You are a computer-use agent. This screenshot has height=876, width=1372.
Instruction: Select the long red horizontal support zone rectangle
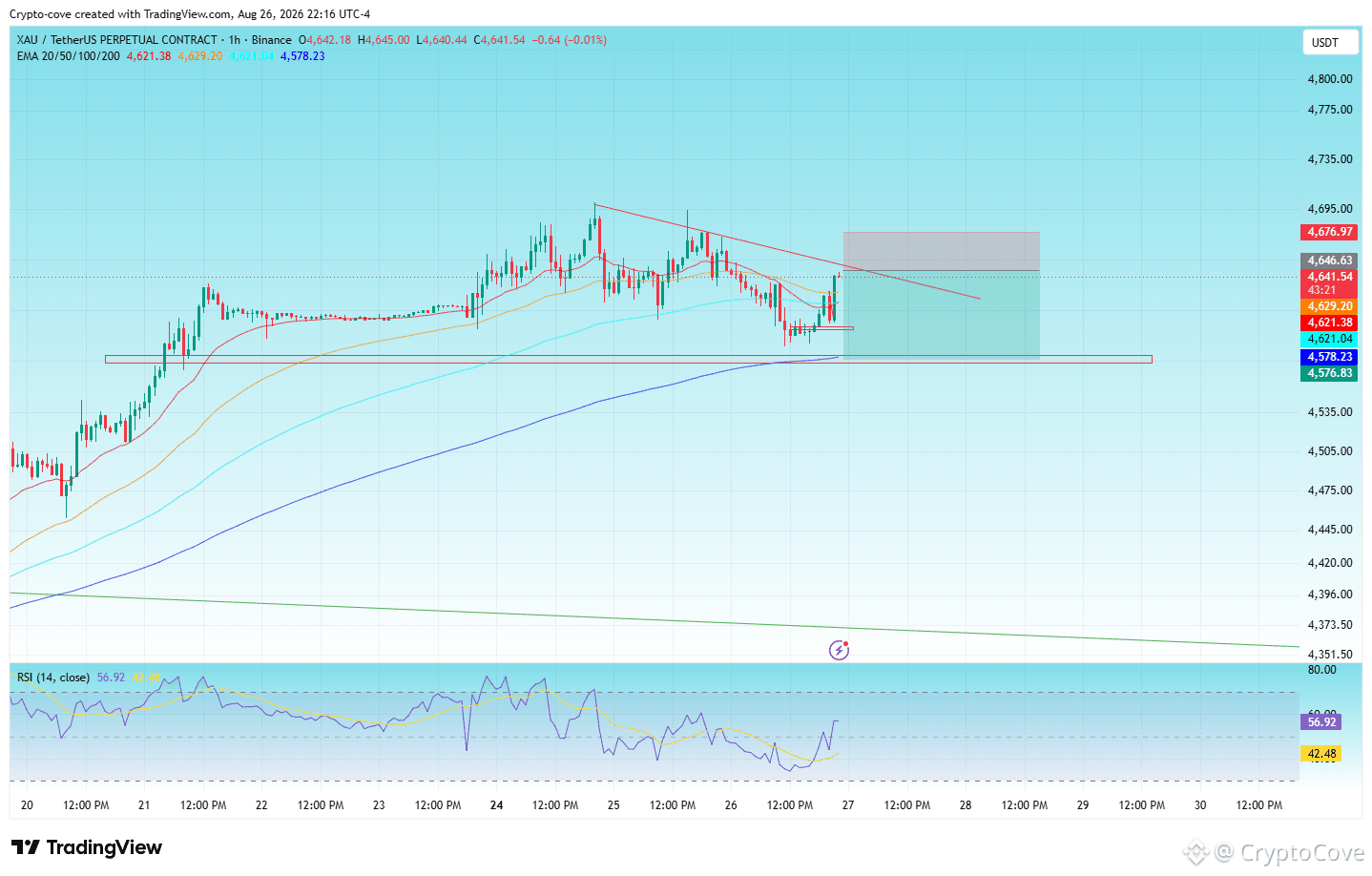coord(629,360)
